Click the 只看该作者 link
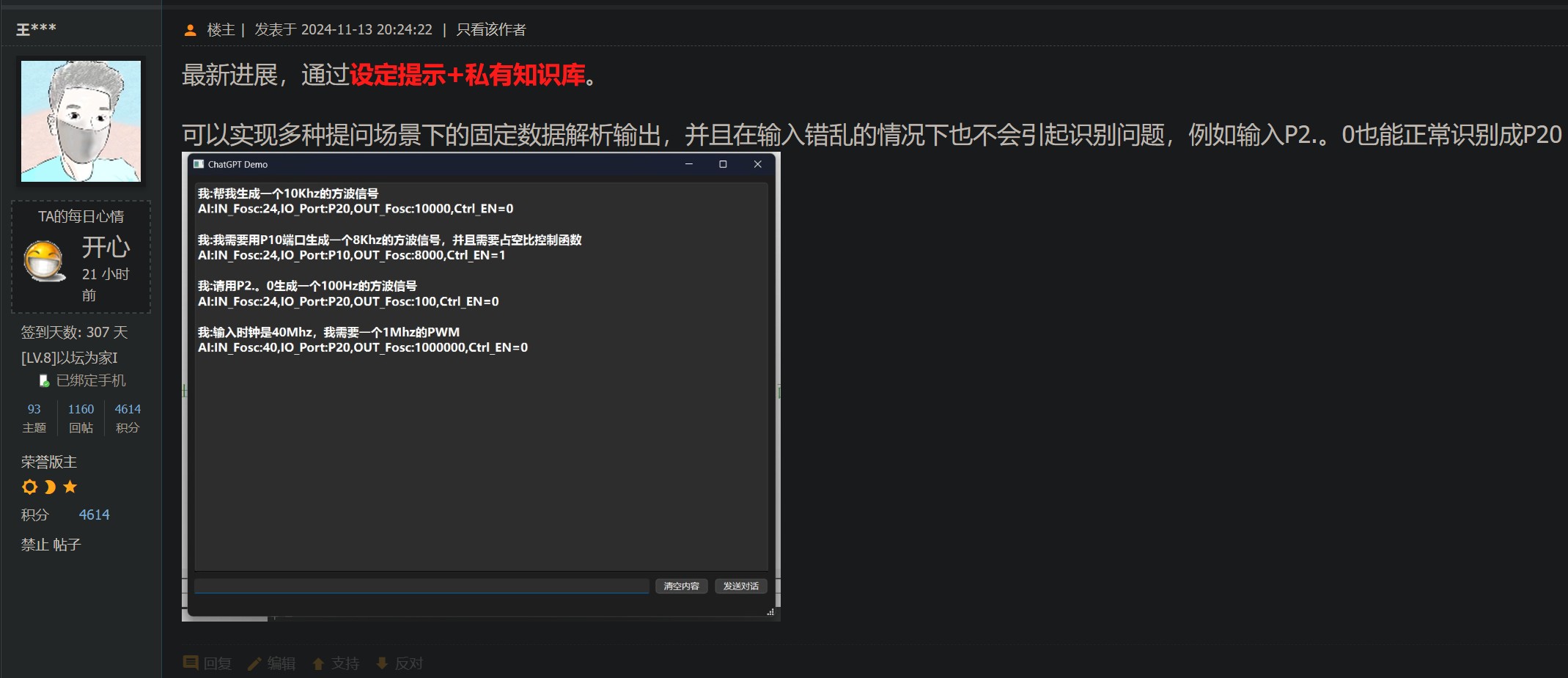 pos(491,30)
